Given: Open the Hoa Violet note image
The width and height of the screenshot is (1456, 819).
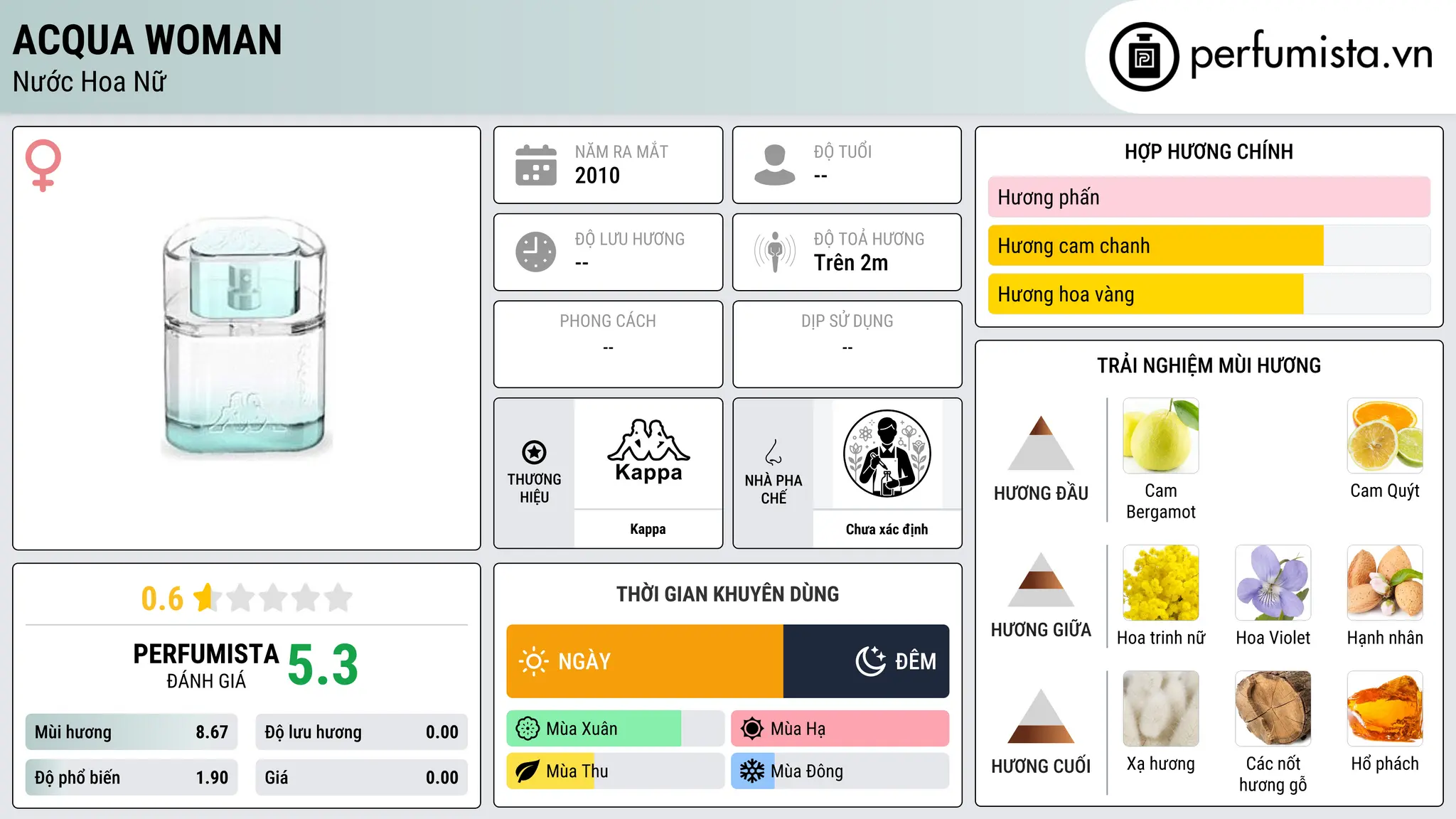Looking at the screenshot, I should tap(1273, 583).
